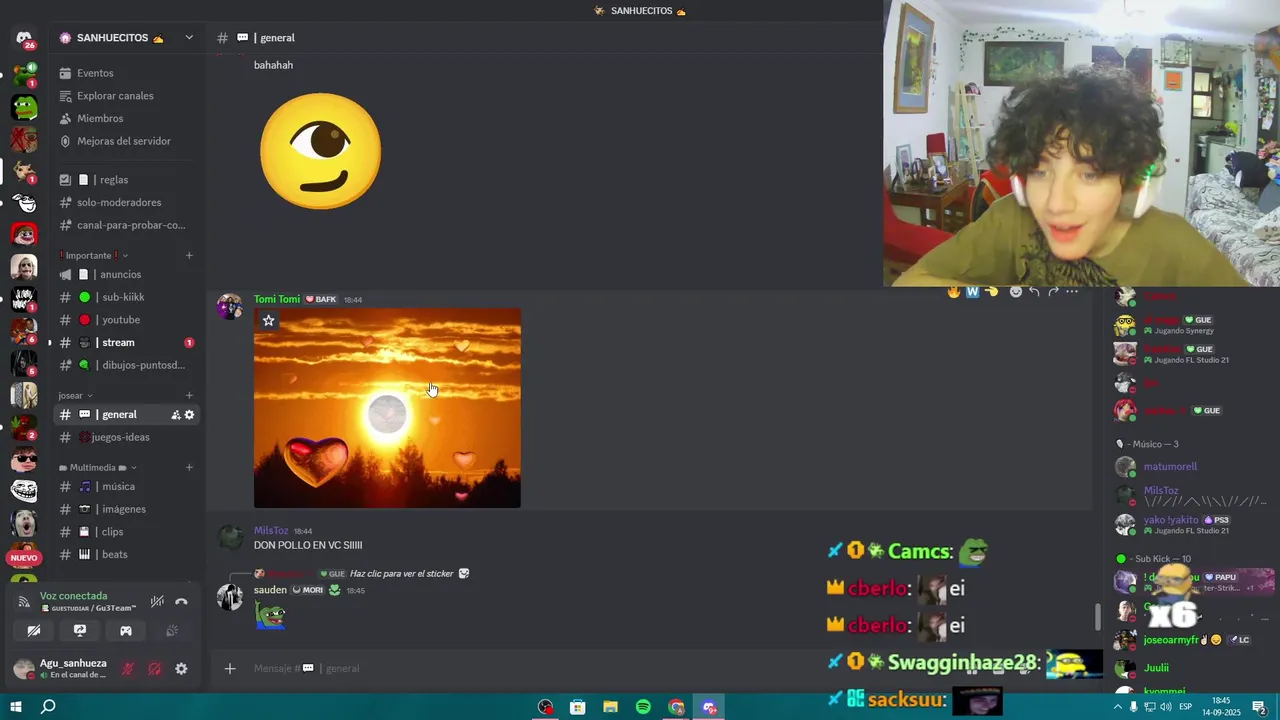This screenshot has width=1280, height=720.
Task: Click MilsToz username in chat
Action: pyautogui.click(x=271, y=531)
